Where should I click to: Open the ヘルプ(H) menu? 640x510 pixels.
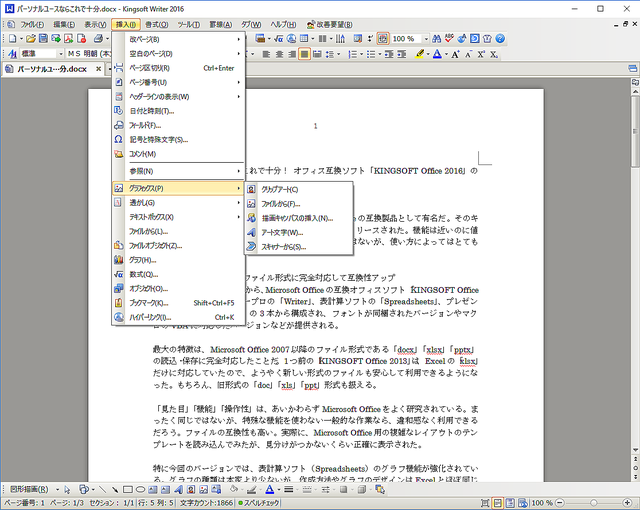coord(283,24)
